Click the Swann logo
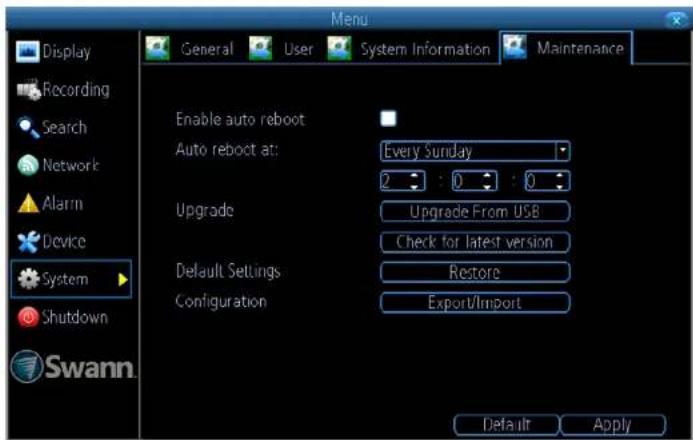Screen dimensions: 693x440 click(x=72, y=366)
